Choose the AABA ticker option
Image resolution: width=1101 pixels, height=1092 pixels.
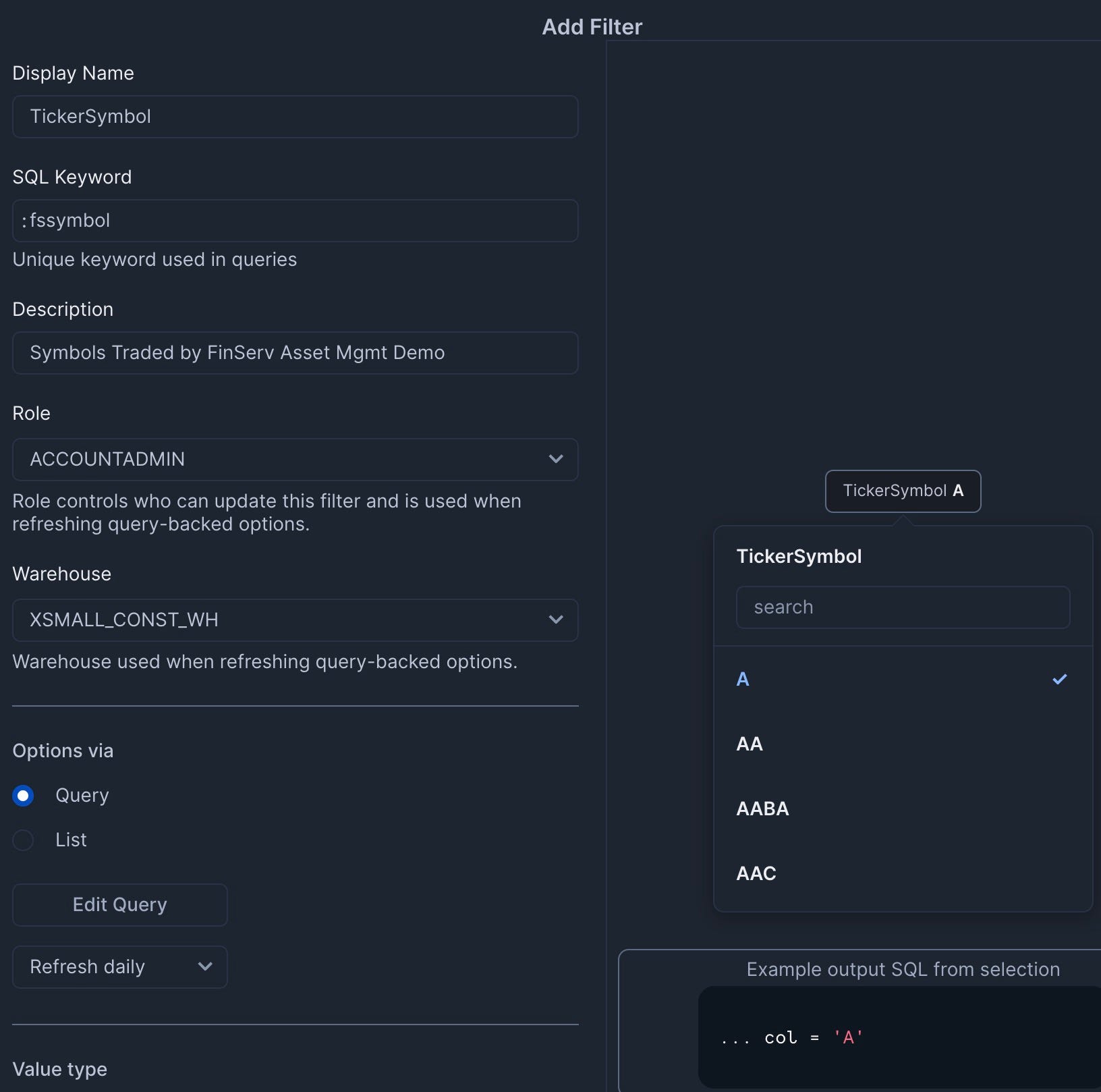pos(762,809)
